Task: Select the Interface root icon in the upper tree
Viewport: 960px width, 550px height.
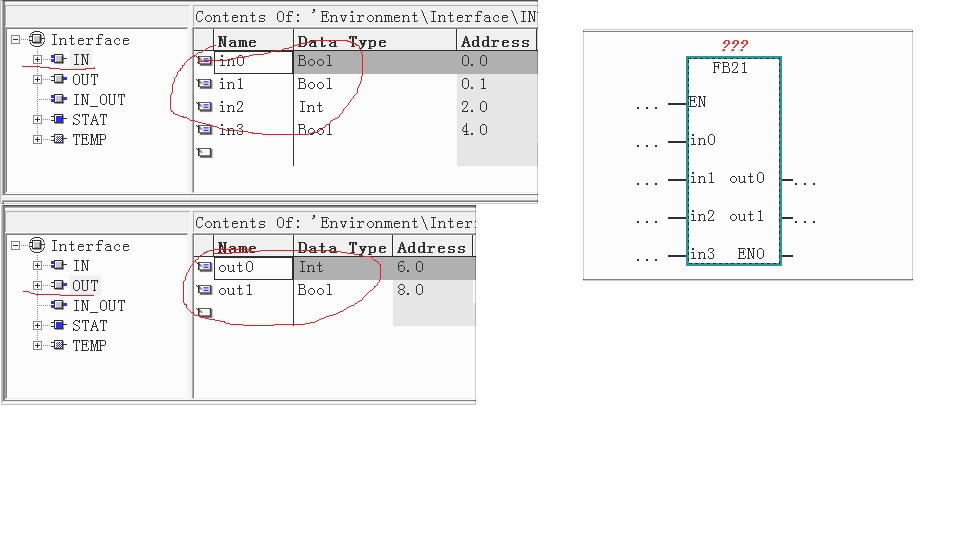Action: (37, 40)
